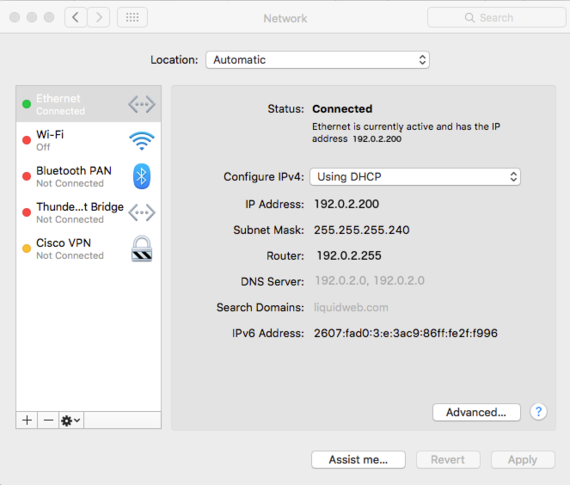Click the green status dot next to Ethernet
Image resolution: width=570 pixels, height=485 pixels.
(x=27, y=104)
